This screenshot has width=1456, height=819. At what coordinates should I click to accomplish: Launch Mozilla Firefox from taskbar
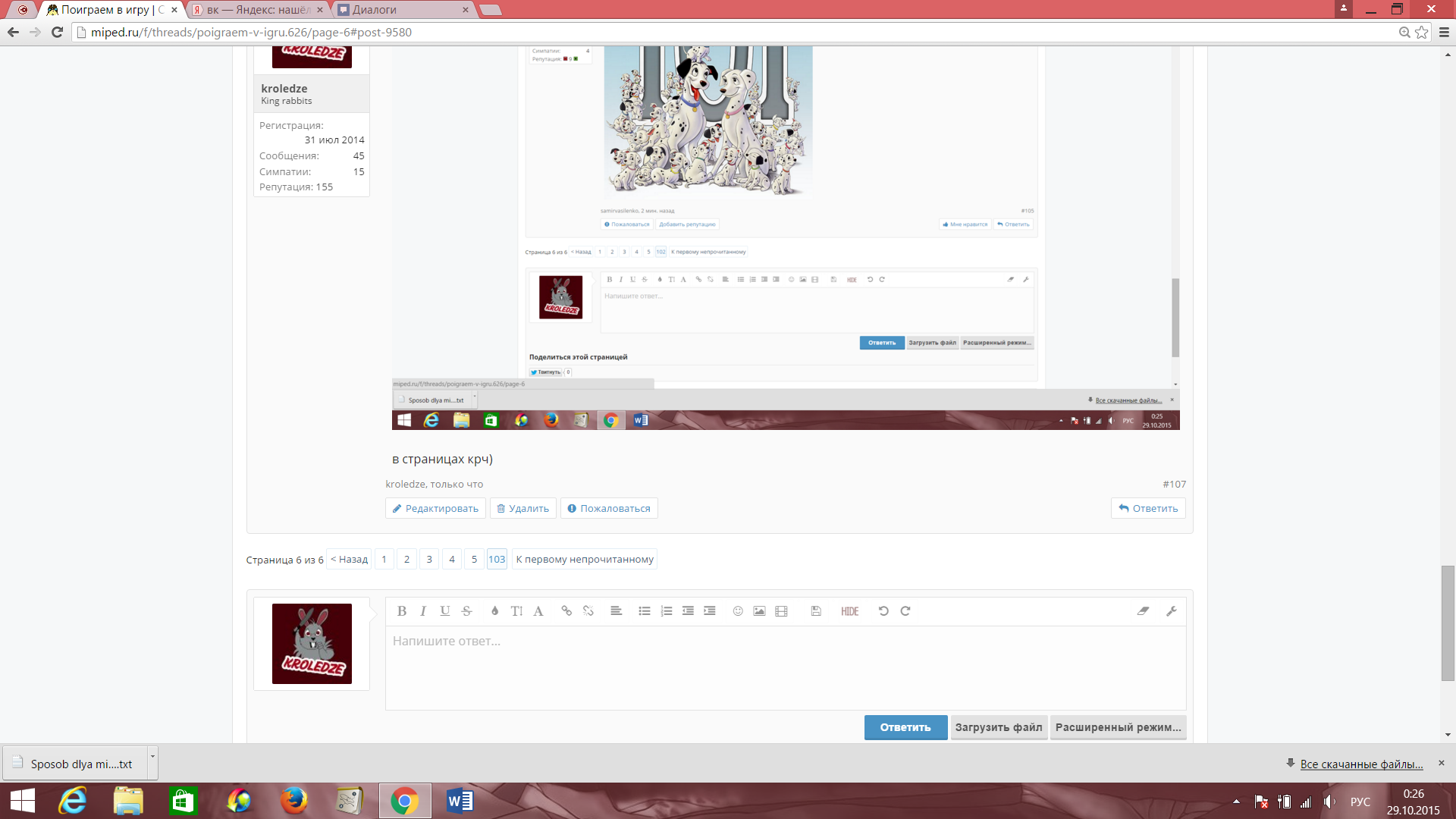pyautogui.click(x=293, y=801)
